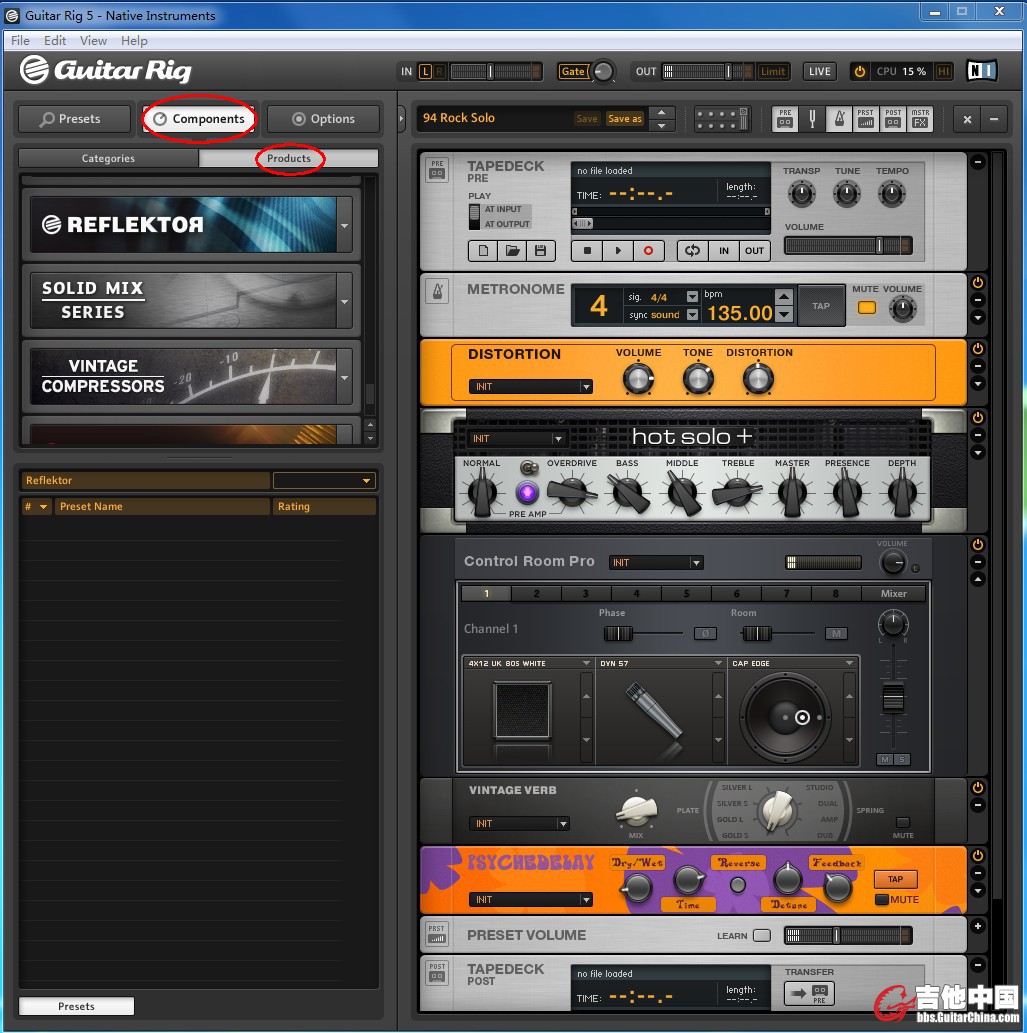Open the Edit menu
Screen dimensions: 1027x1033
pos(55,41)
